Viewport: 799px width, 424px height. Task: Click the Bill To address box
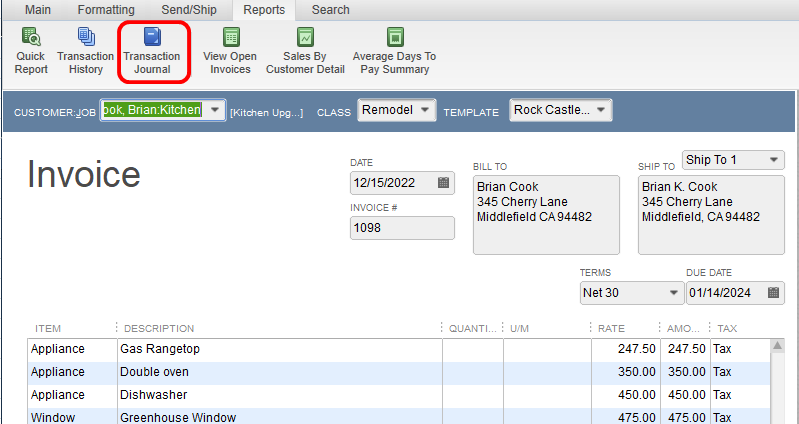click(546, 215)
